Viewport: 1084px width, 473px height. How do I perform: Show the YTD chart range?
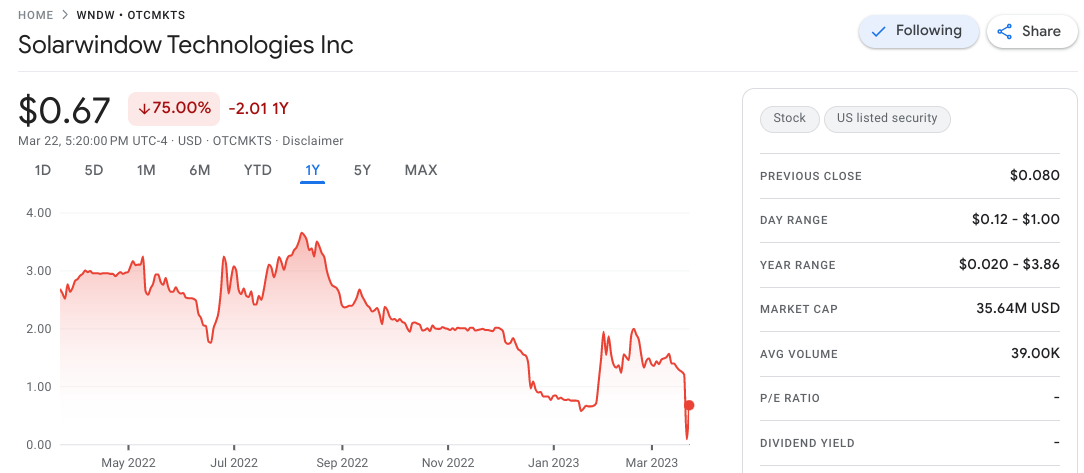[258, 170]
